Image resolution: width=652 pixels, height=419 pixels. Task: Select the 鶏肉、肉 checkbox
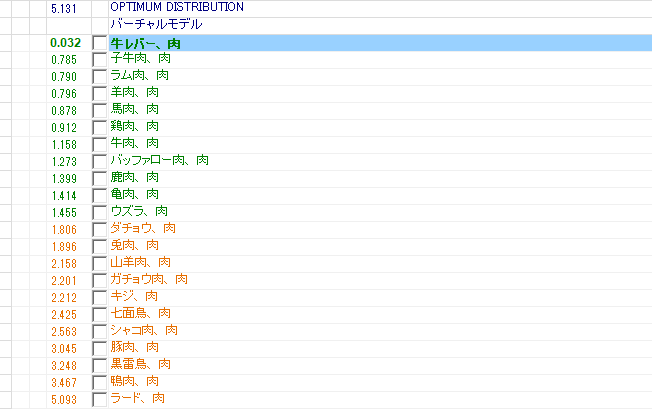(99, 128)
